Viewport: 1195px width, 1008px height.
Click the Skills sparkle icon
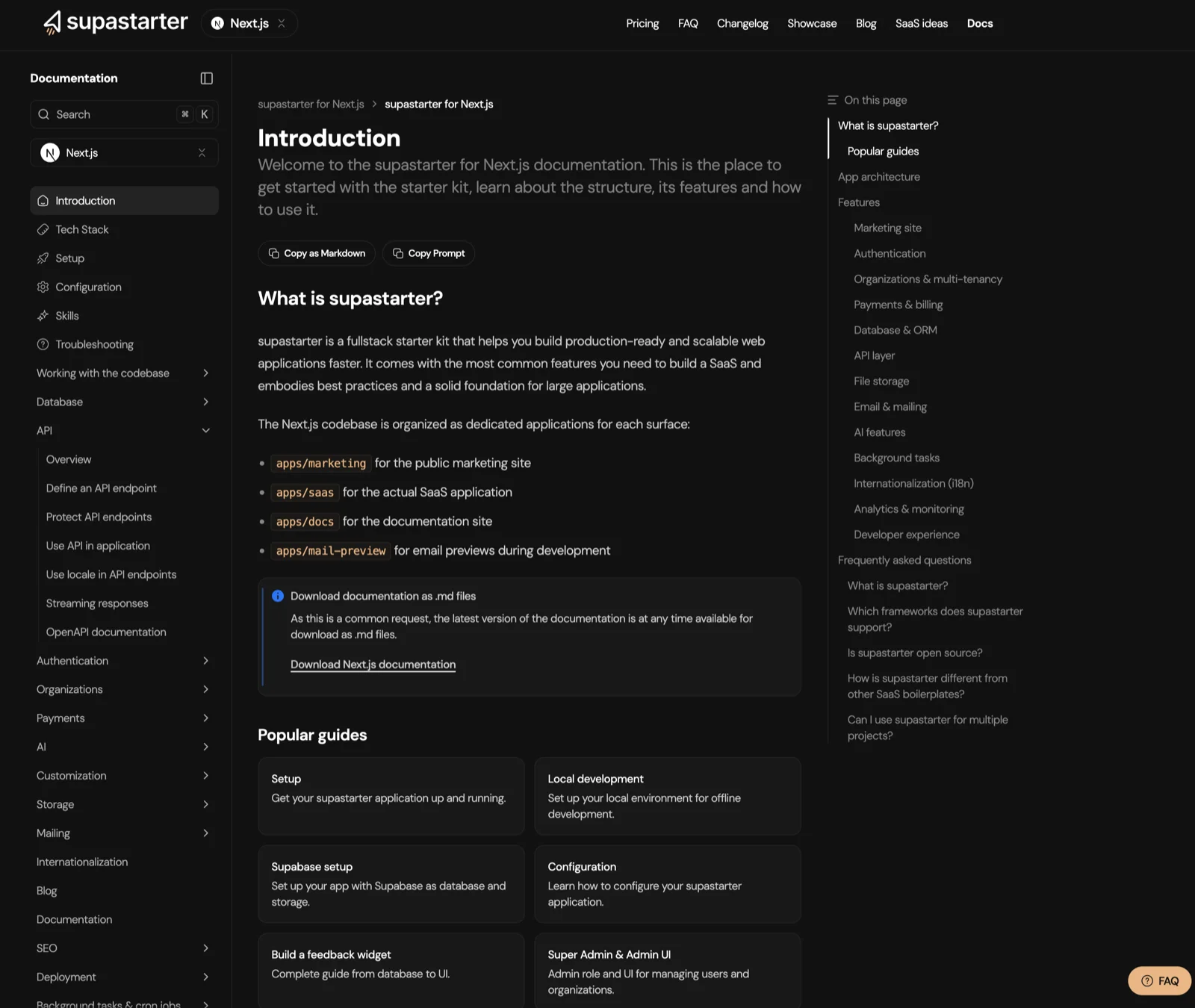[x=43, y=316]
